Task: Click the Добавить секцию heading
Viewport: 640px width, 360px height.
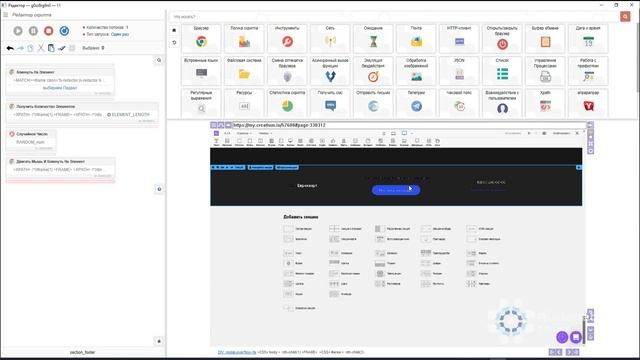Action: [x=301, y=217]
